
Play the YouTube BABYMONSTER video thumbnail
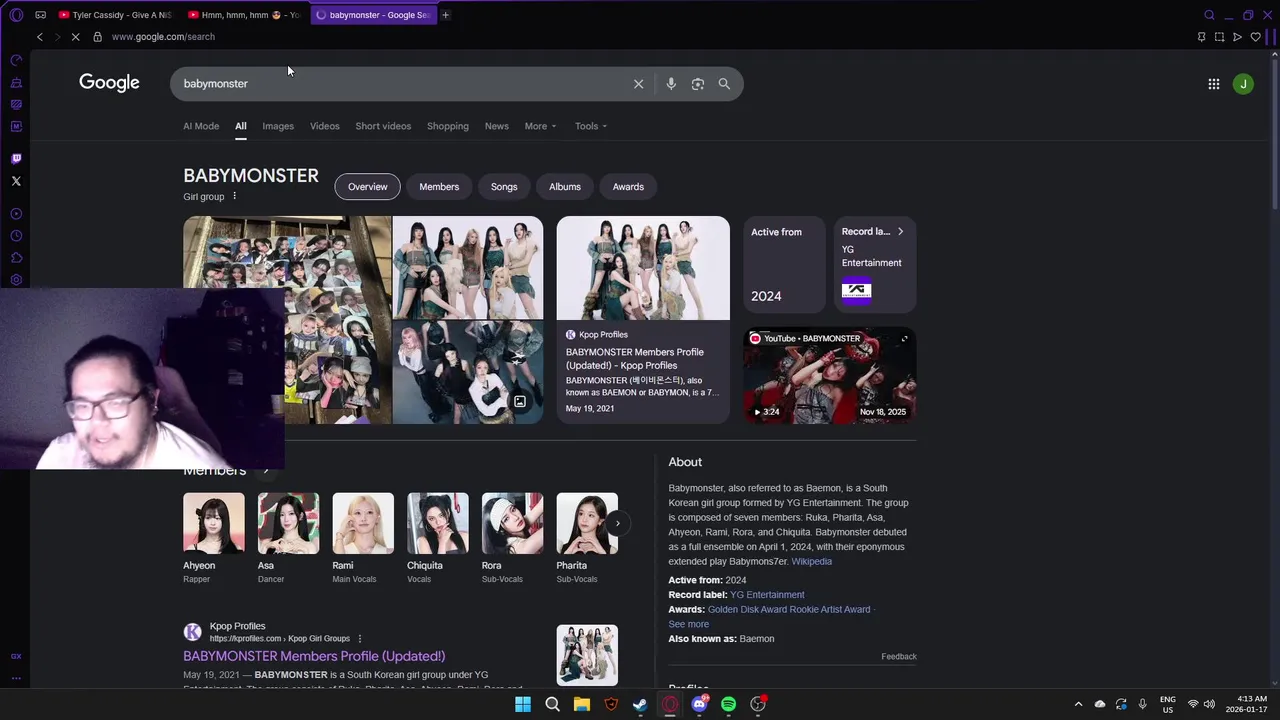click(x=830, y=376)
